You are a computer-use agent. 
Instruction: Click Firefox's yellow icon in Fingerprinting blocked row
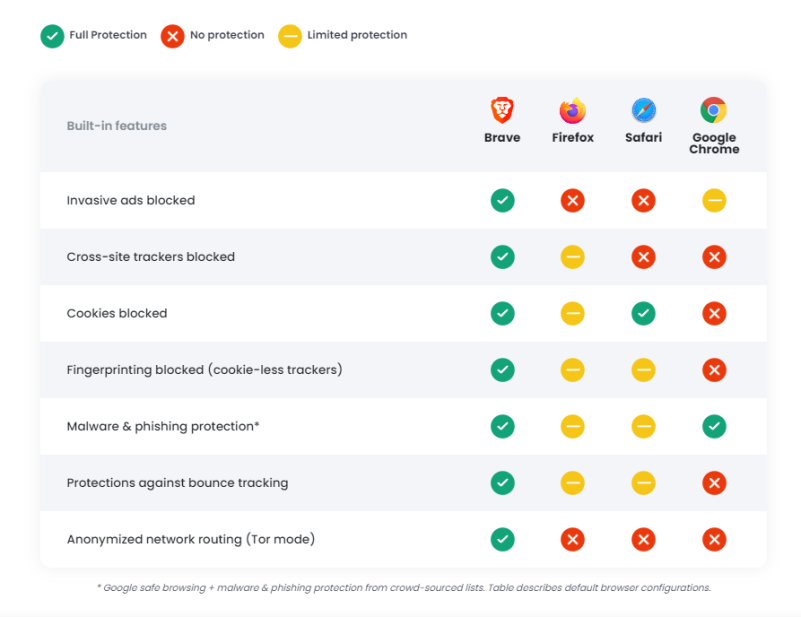tap(573, 370)
